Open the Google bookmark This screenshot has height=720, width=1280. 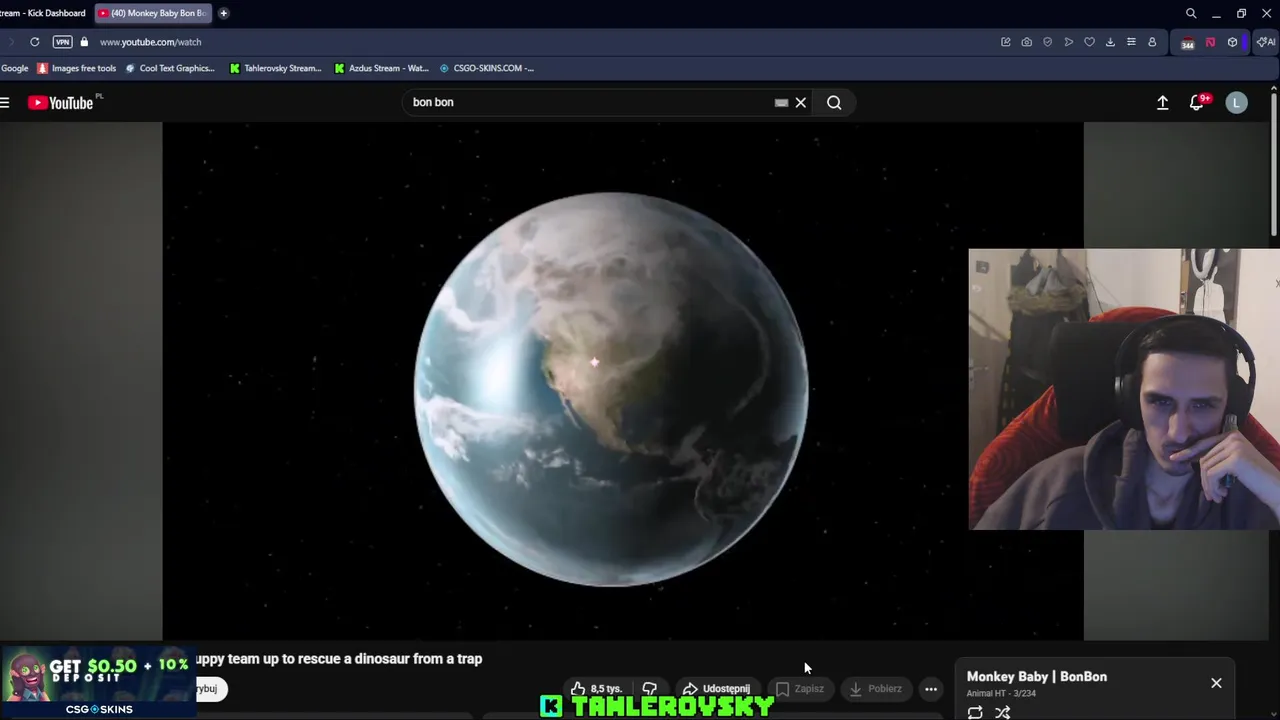coord(15,68)
